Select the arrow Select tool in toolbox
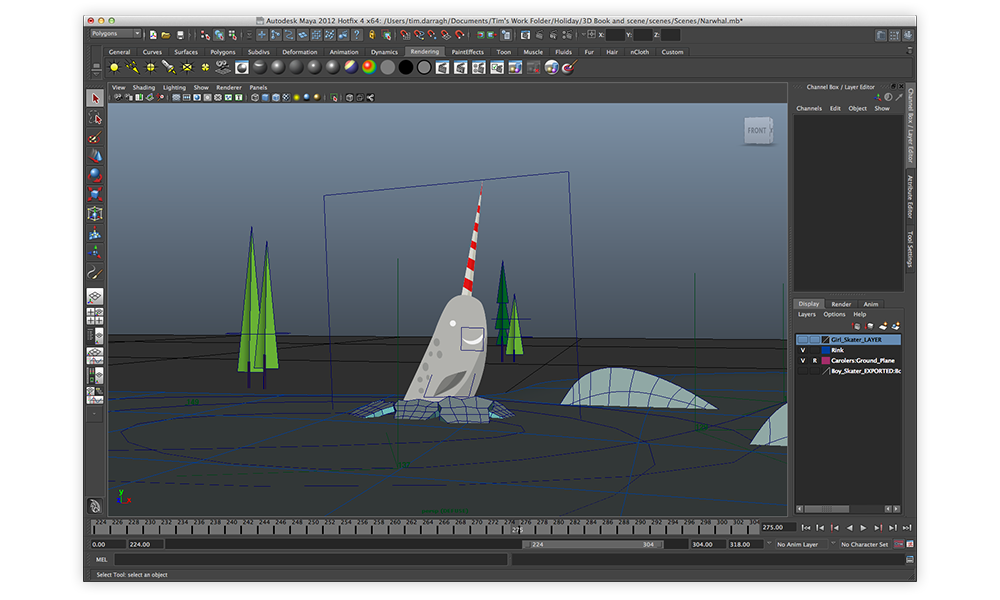 (95, 98)
